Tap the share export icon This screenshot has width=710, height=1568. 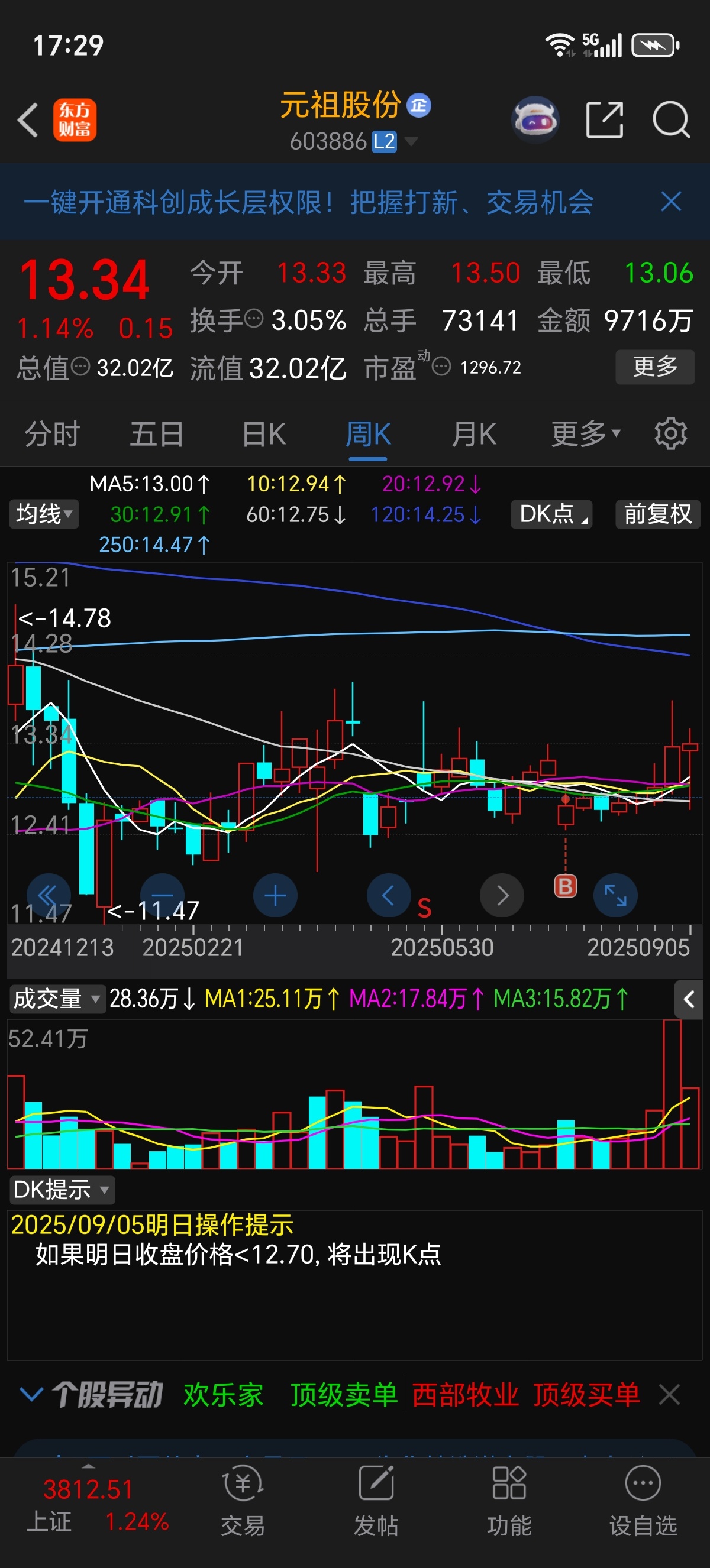point(604,120)
